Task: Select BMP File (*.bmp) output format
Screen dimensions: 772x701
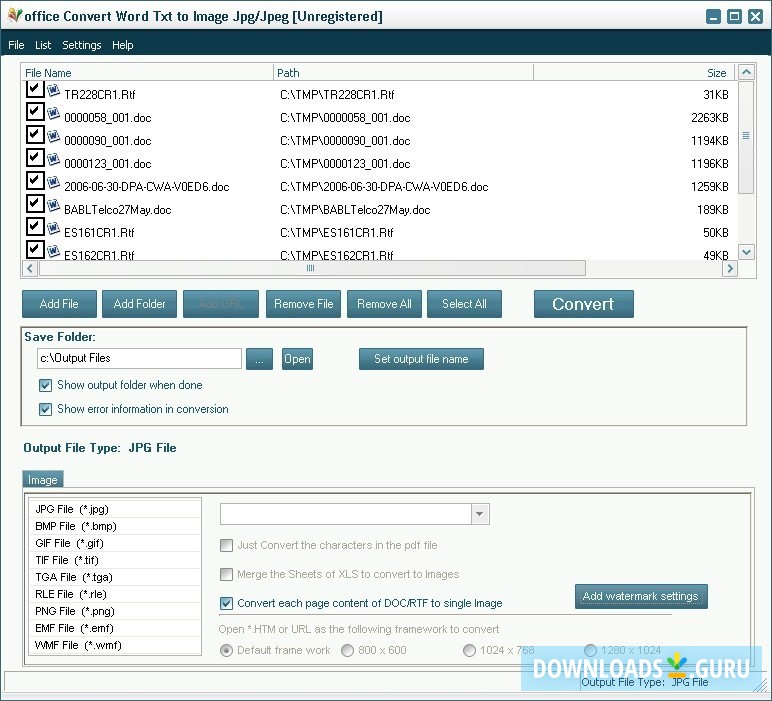Action: tap(115, 526)
